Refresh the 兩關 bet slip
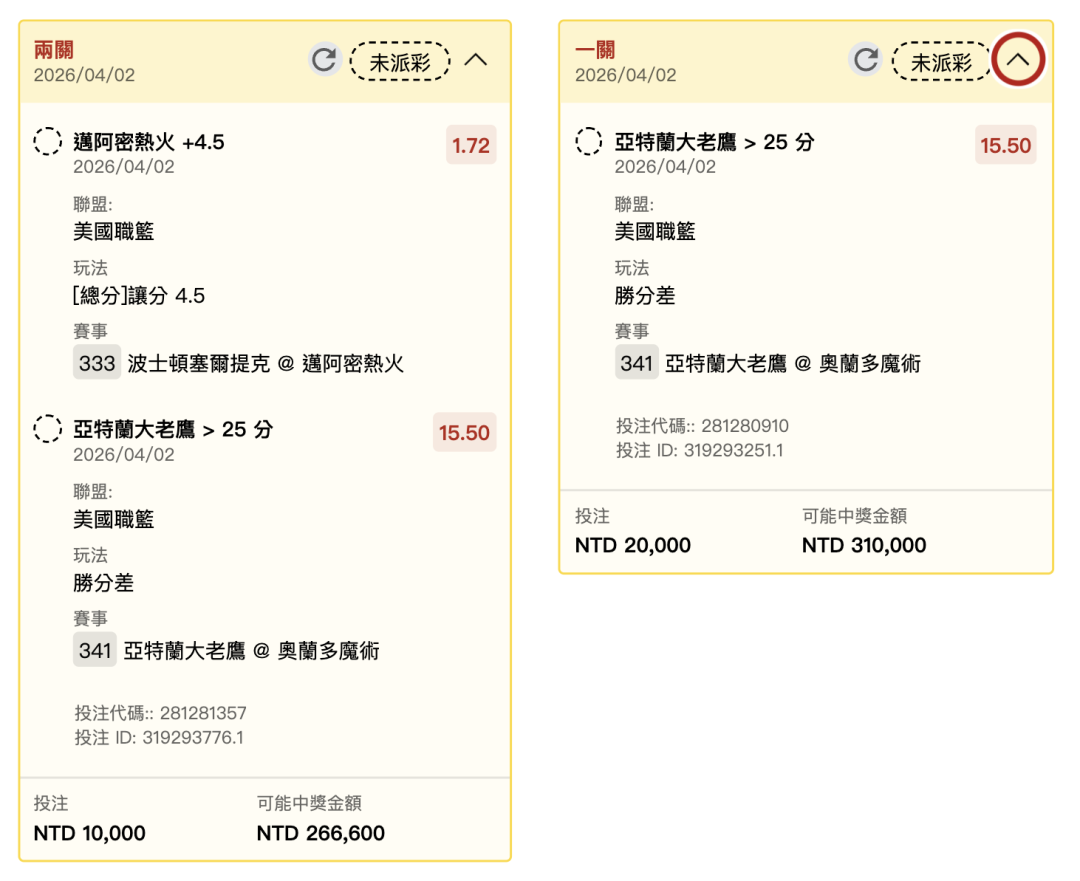 [x=324, y=60]
